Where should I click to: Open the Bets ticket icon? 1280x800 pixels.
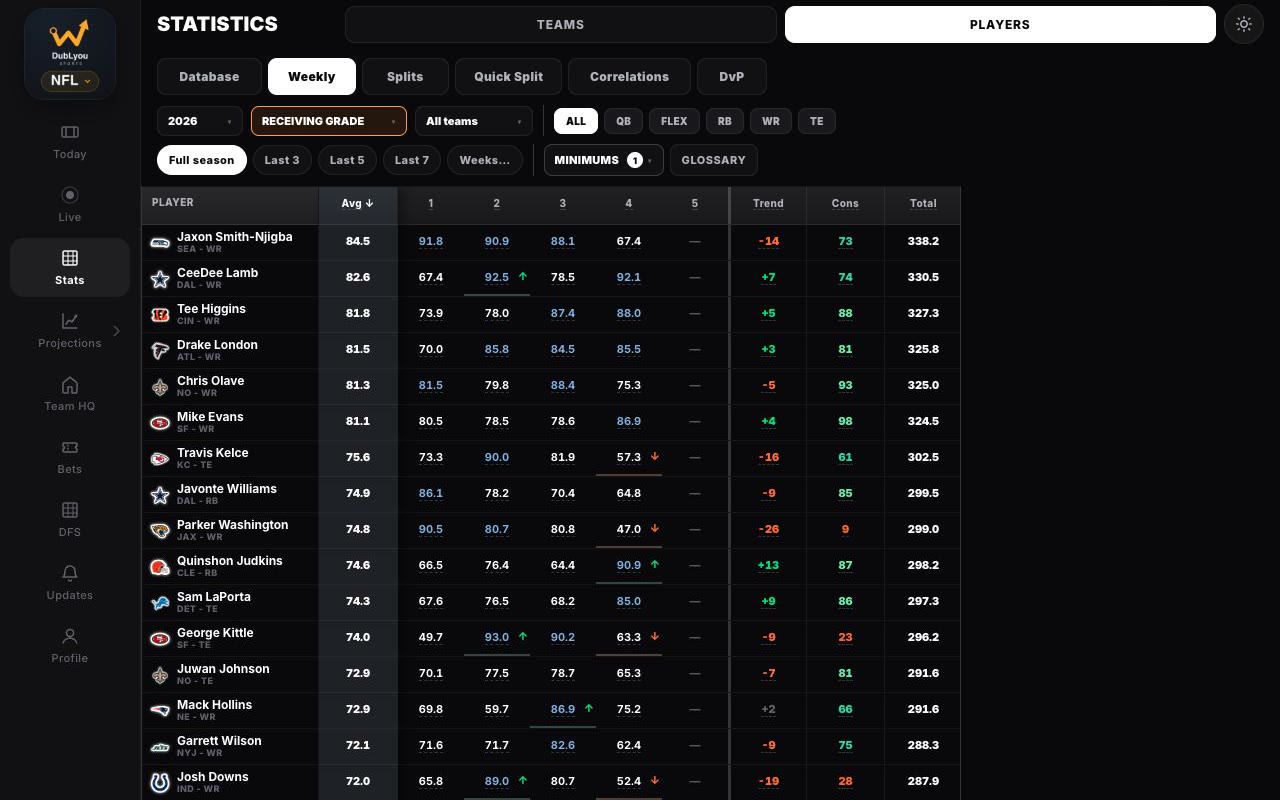coord(70,447)
